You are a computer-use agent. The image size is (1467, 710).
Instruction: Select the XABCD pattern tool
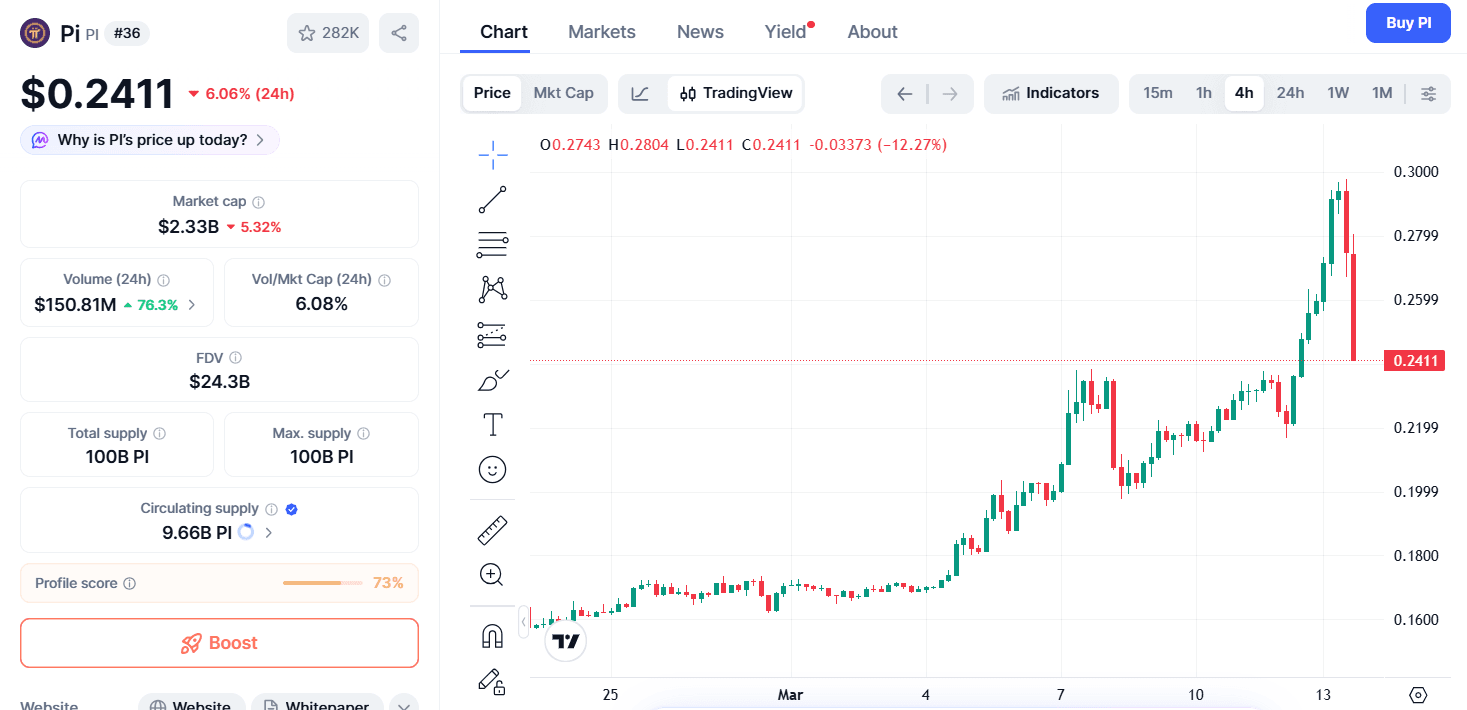[x=492, y=289]
